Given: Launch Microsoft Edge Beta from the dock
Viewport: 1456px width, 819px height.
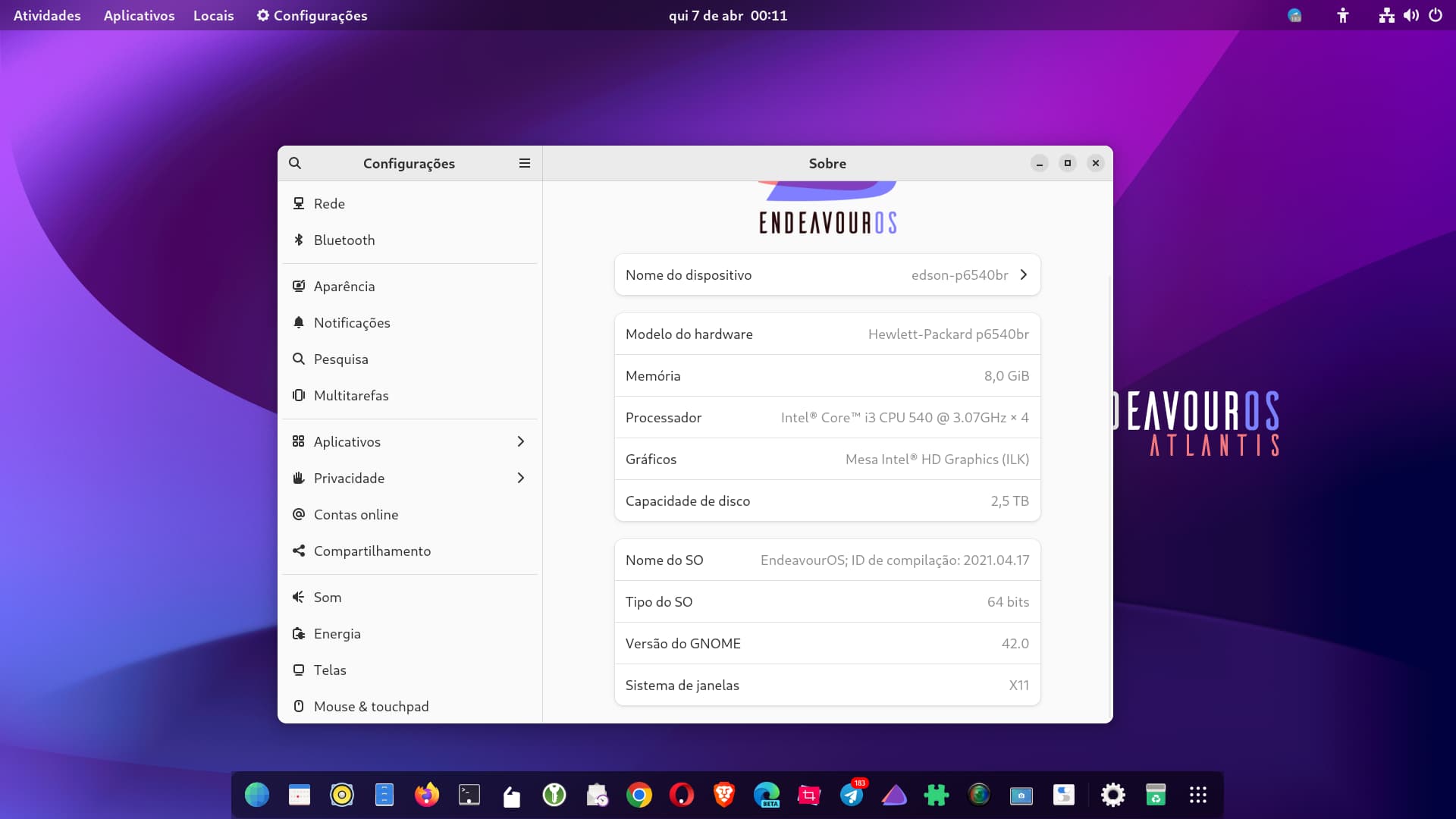Looking at the screenshot, I should click(767, 795).
